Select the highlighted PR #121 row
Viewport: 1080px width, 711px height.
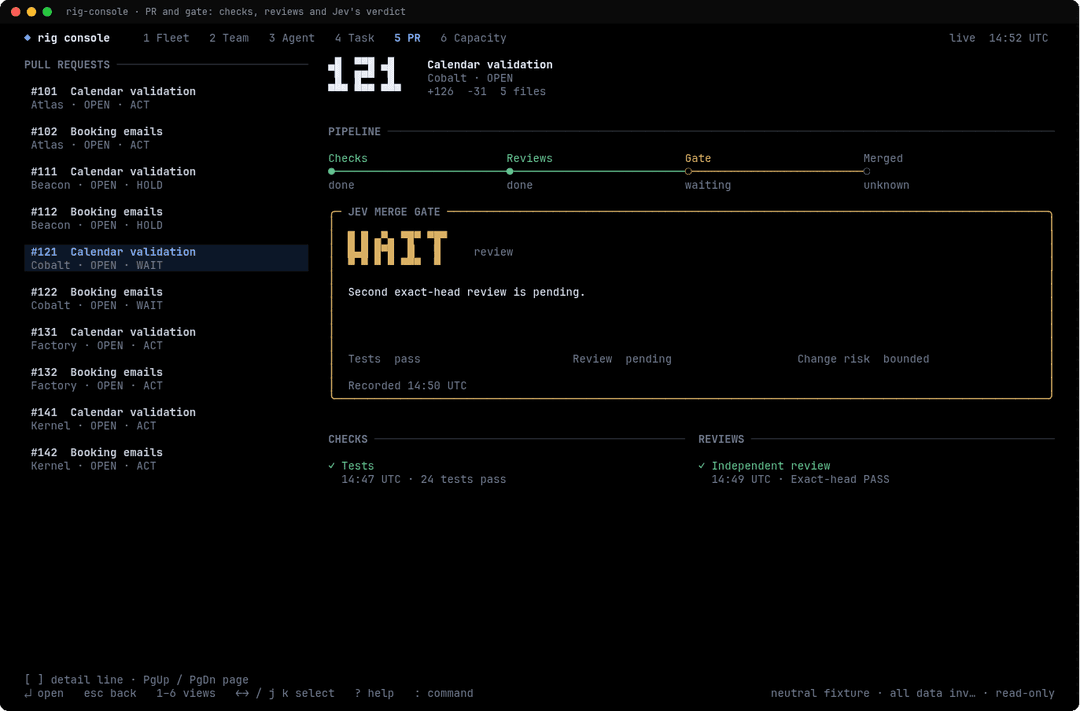pyautogui.click(x=166, y=258)
